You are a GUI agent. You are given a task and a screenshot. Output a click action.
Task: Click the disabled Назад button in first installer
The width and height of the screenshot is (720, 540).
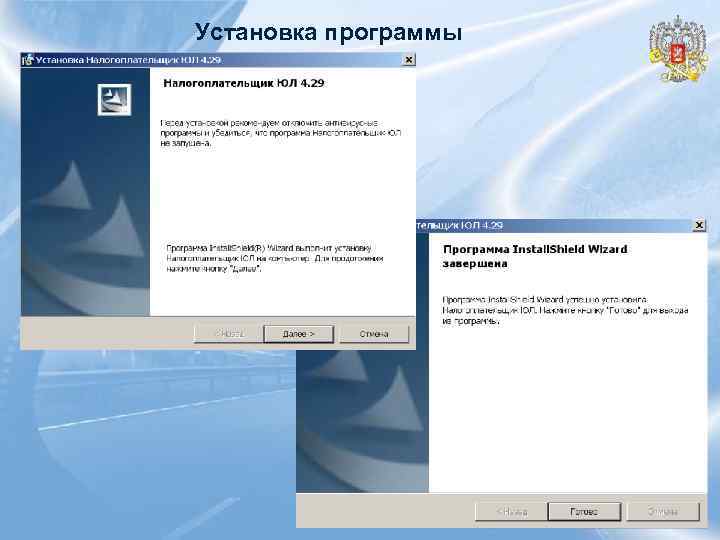[229, 334]
